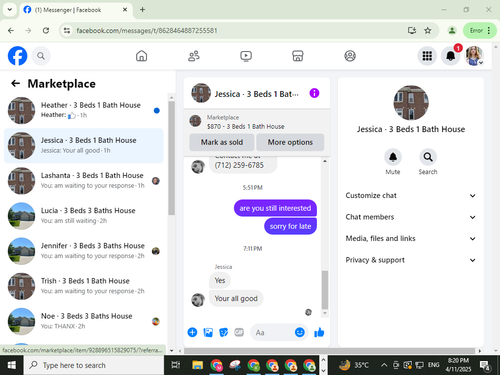500x375 pixels.
Task: Reload the page with refresh icon
Action: [x=46, y=31]
